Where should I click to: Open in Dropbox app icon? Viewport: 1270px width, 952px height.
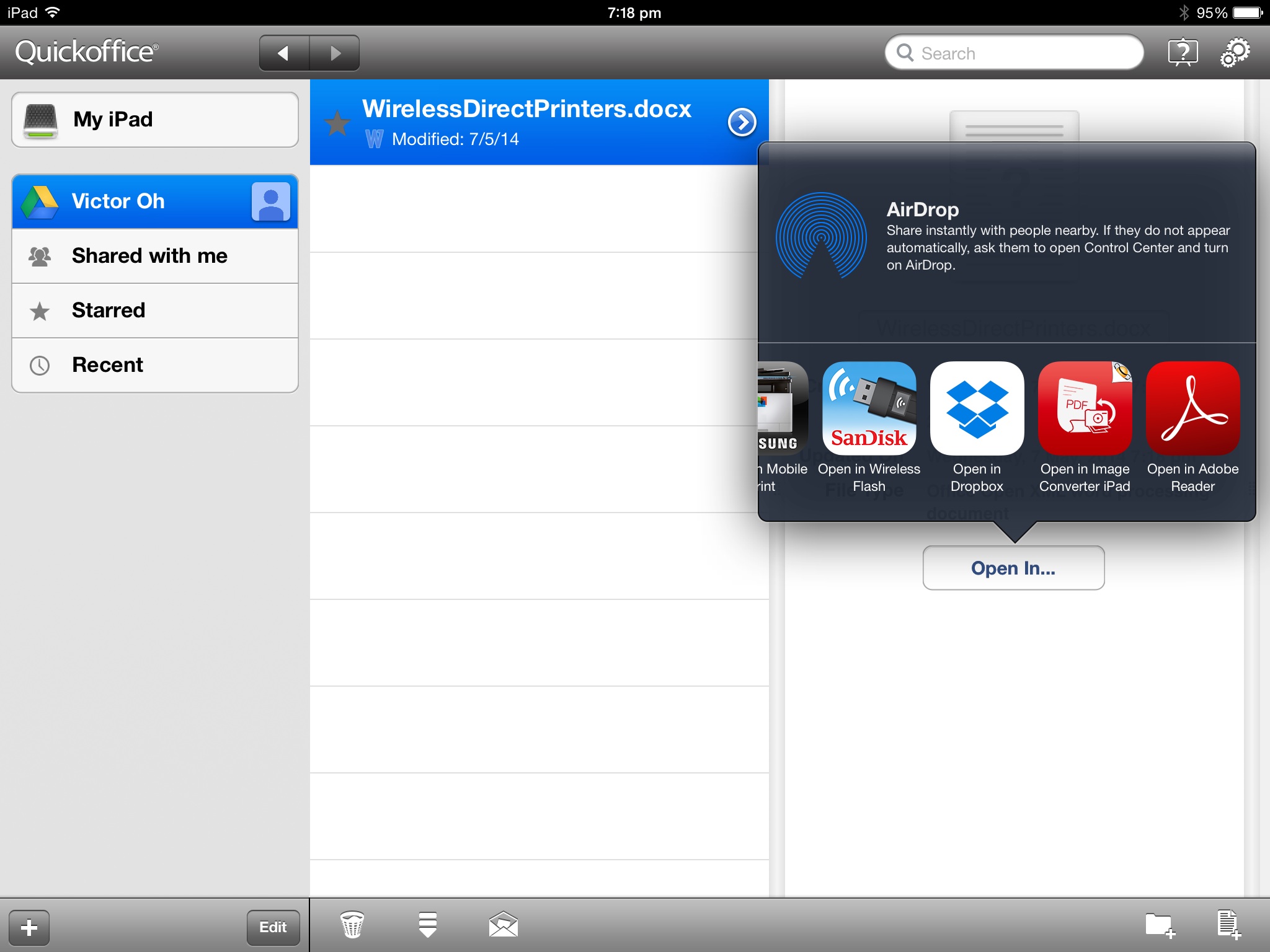click(x=977, y=408)
